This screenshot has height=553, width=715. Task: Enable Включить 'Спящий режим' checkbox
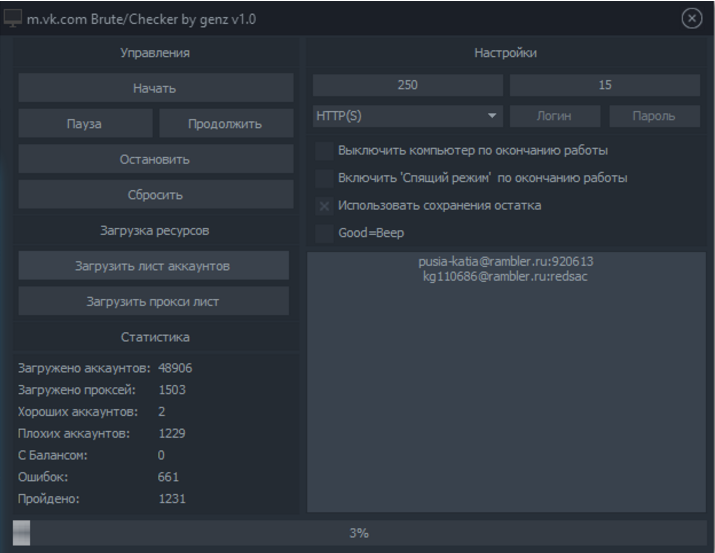click(x=324, y=178)
